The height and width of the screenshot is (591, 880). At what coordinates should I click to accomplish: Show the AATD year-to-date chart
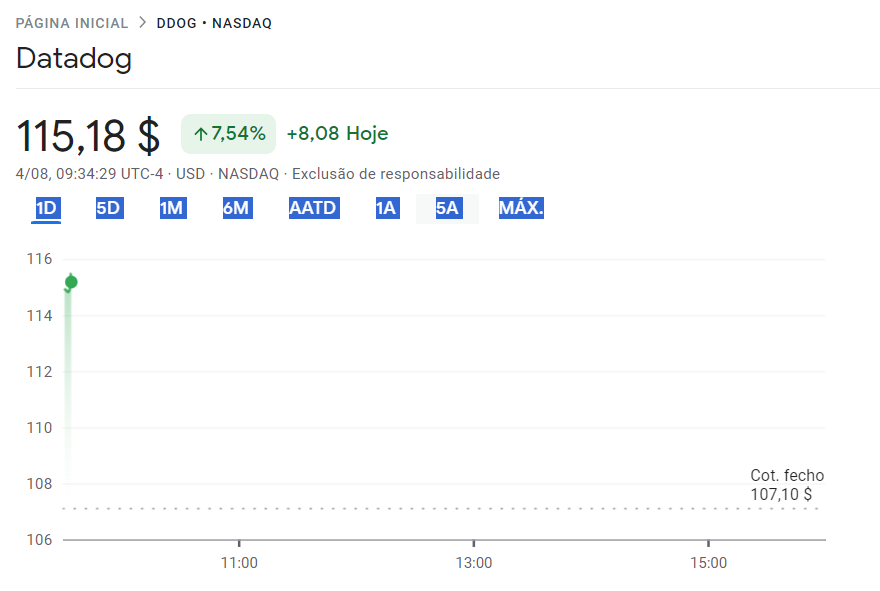tap(314, 208)
